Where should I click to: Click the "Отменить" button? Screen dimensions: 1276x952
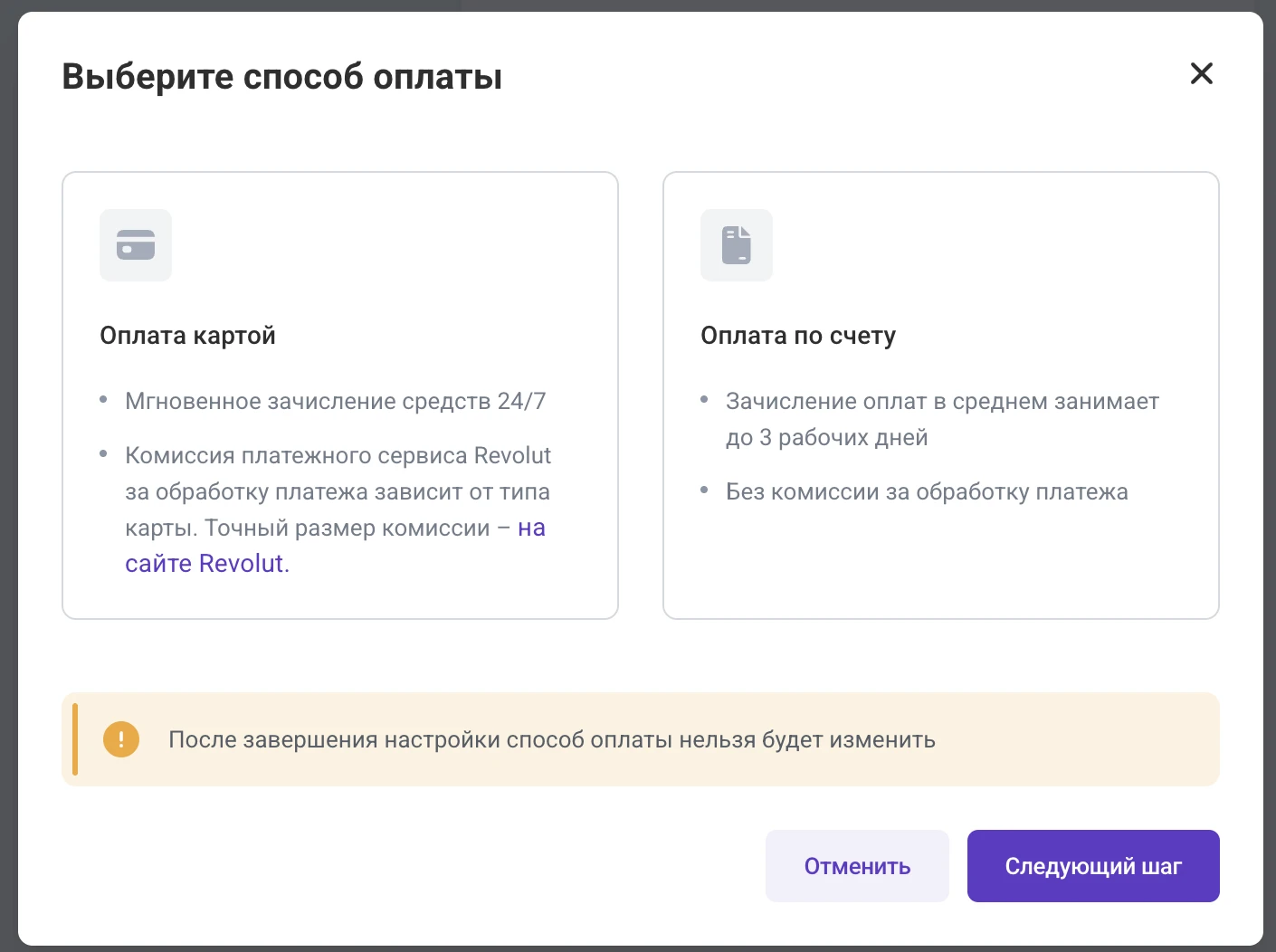857,866
